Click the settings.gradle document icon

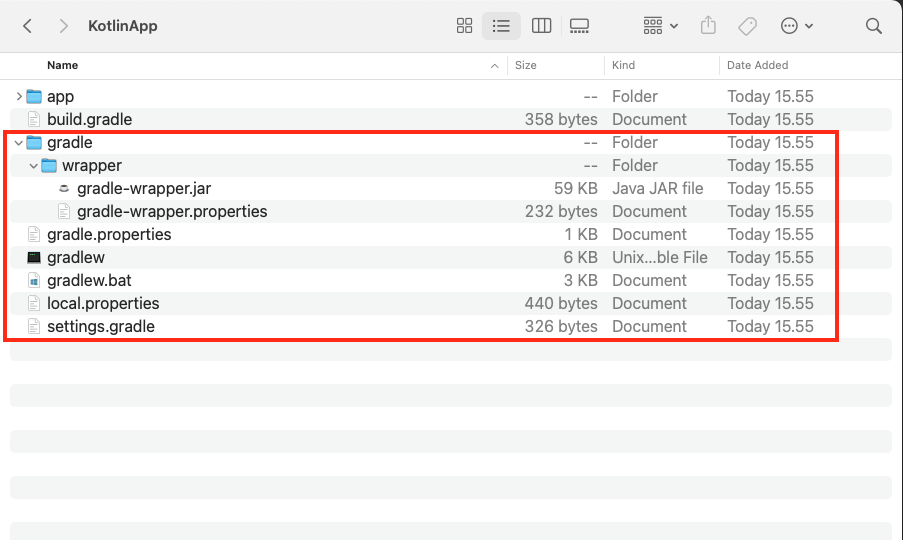click(34, 326)
